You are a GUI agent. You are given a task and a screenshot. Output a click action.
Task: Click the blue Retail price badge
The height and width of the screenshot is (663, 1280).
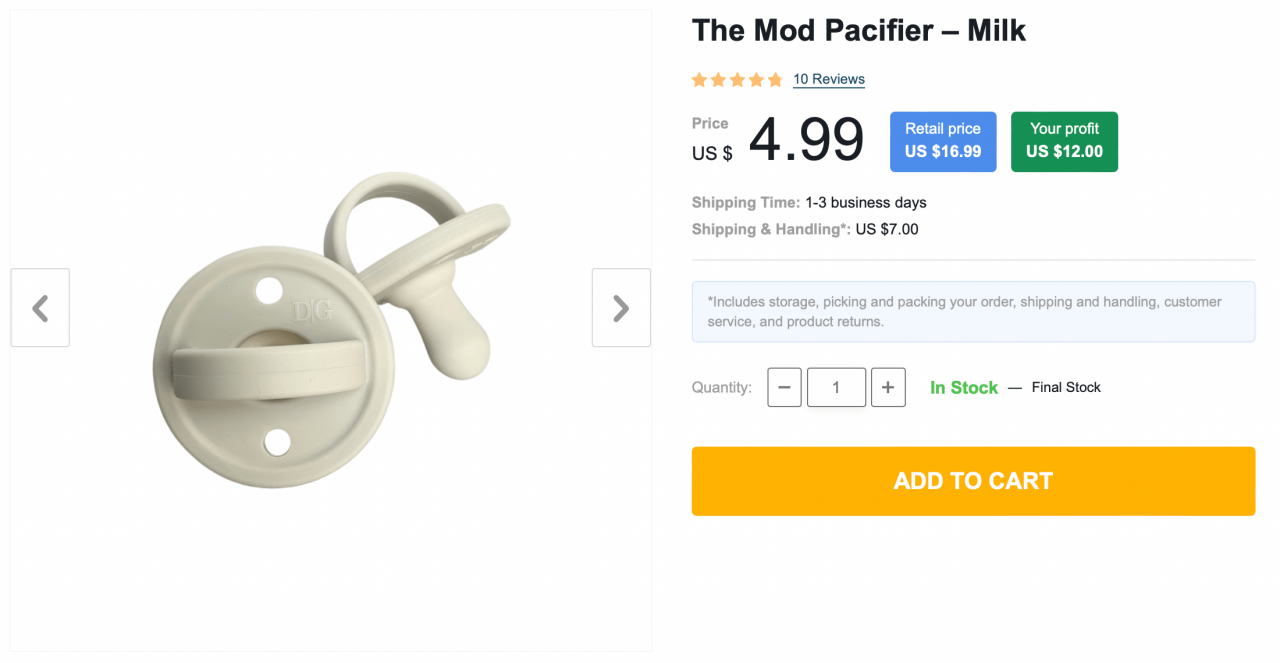942,141
